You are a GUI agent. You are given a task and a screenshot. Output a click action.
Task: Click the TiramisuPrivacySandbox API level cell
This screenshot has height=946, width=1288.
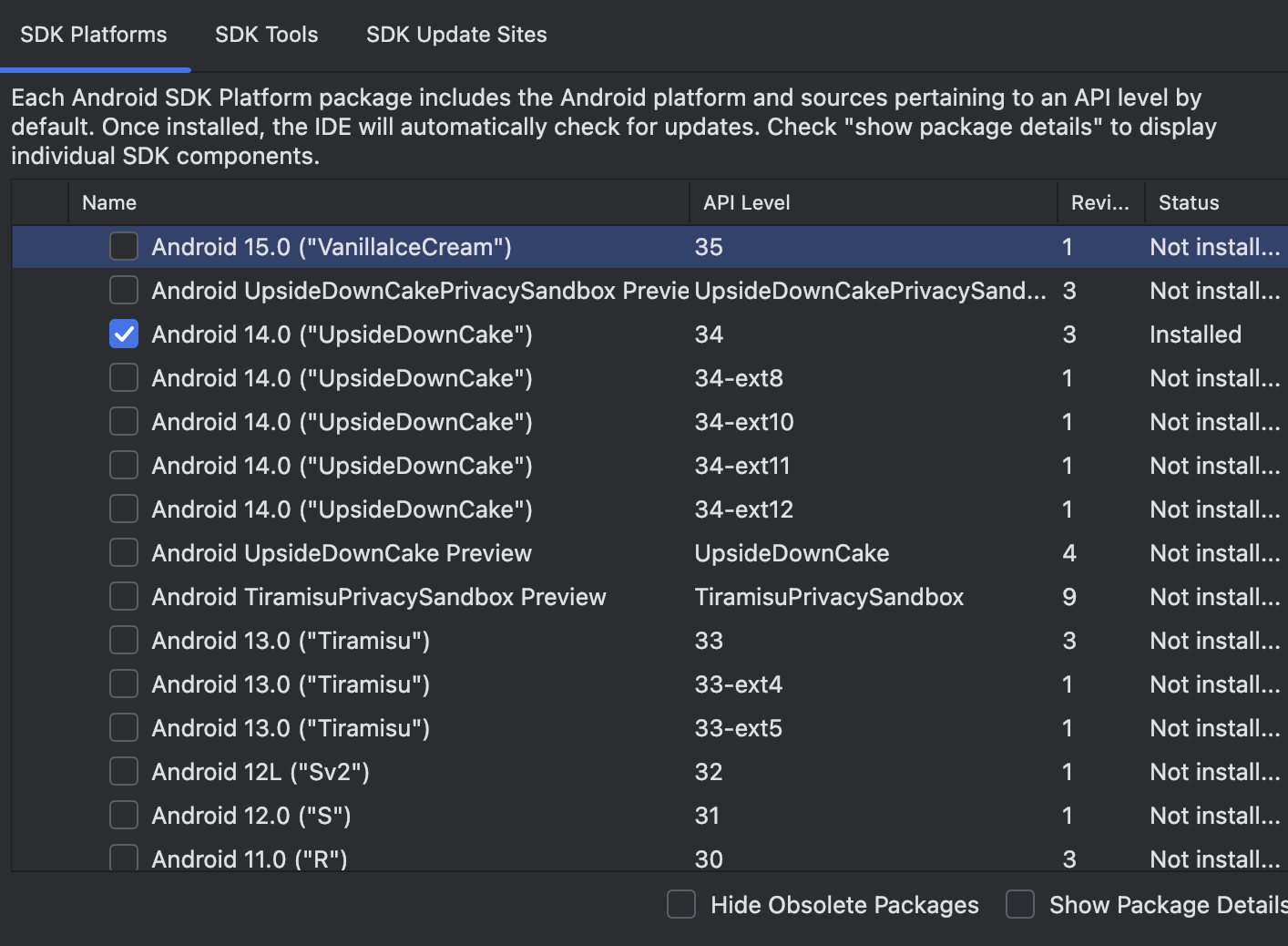(829, 597)
